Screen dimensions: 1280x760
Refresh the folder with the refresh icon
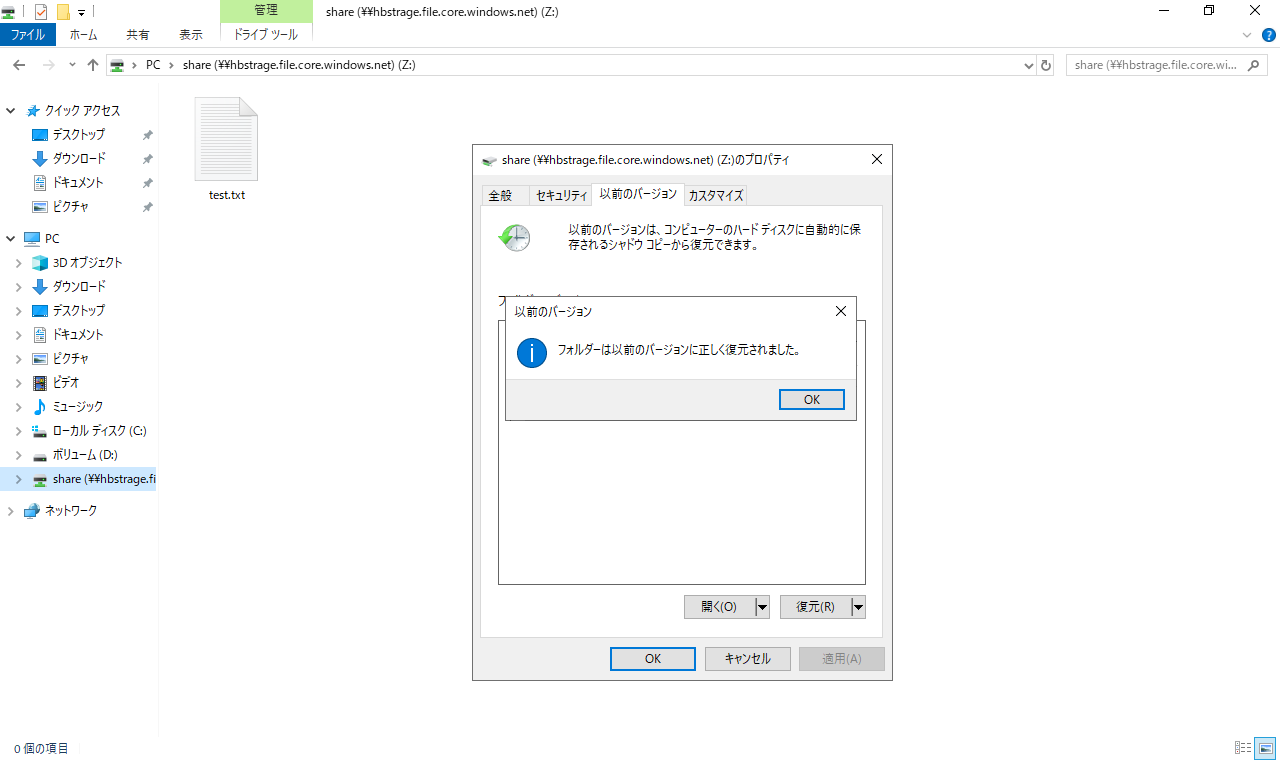[1047, 65]
